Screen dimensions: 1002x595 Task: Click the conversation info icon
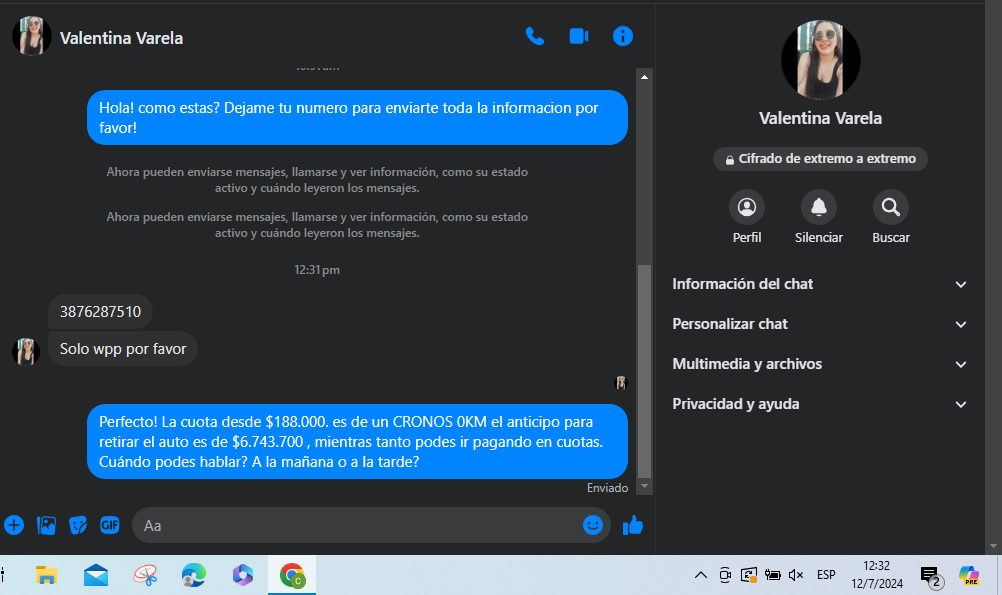point(622,37)
